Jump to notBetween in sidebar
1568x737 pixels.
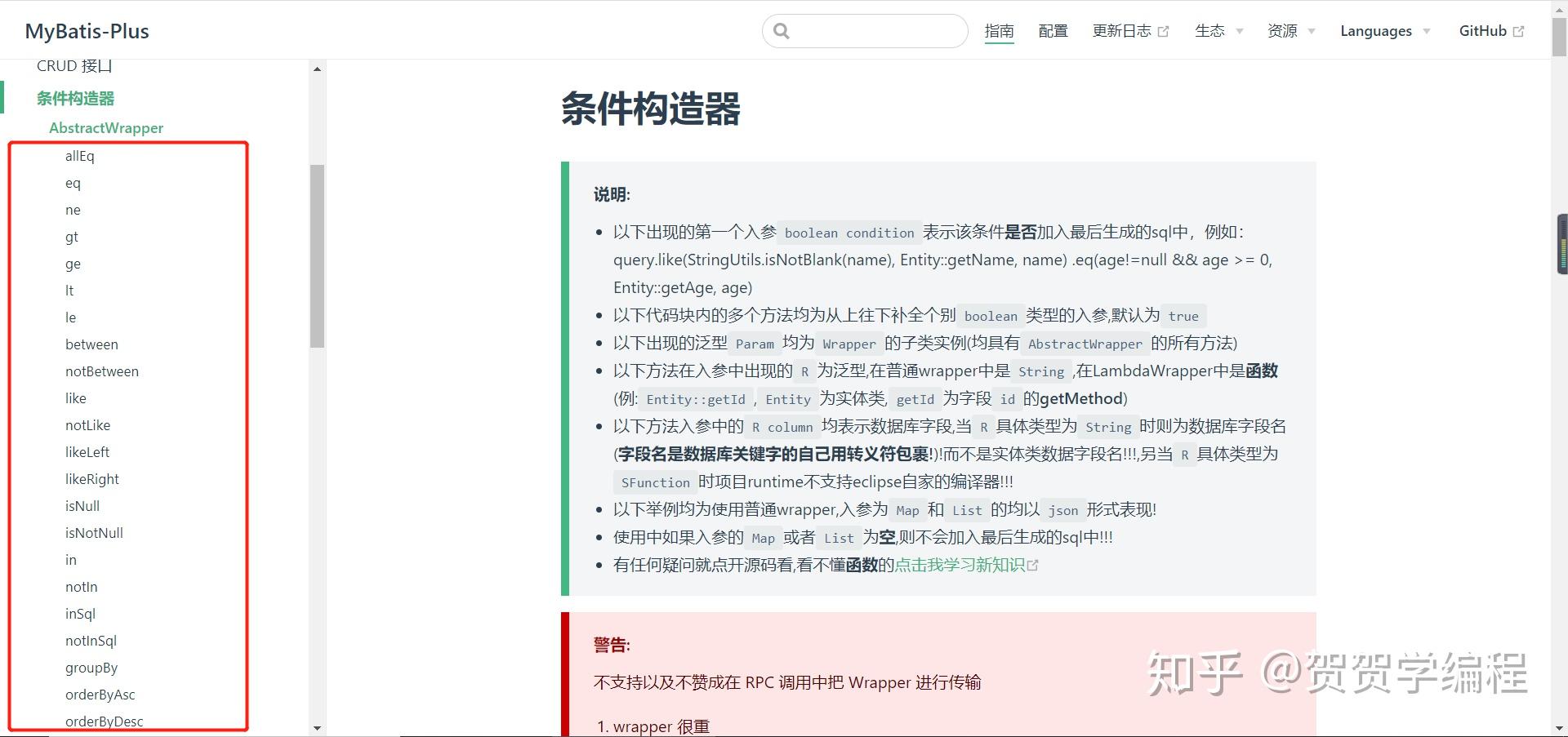pyautogui.click(x=102, y=371)
